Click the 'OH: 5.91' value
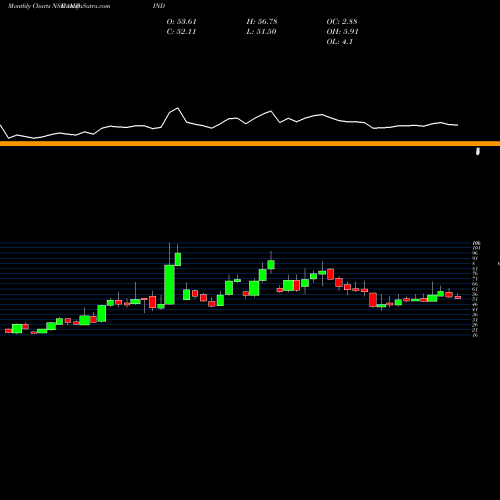Viewport: 500px width, 500px height. pyautogui.click(x=342, y=32)
